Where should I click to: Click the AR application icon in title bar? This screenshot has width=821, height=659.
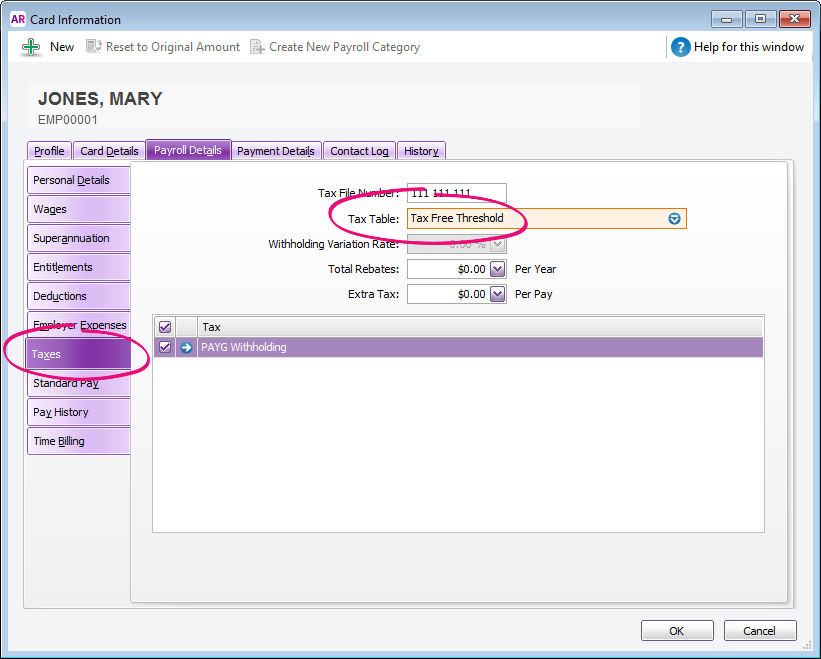point(17,19)
